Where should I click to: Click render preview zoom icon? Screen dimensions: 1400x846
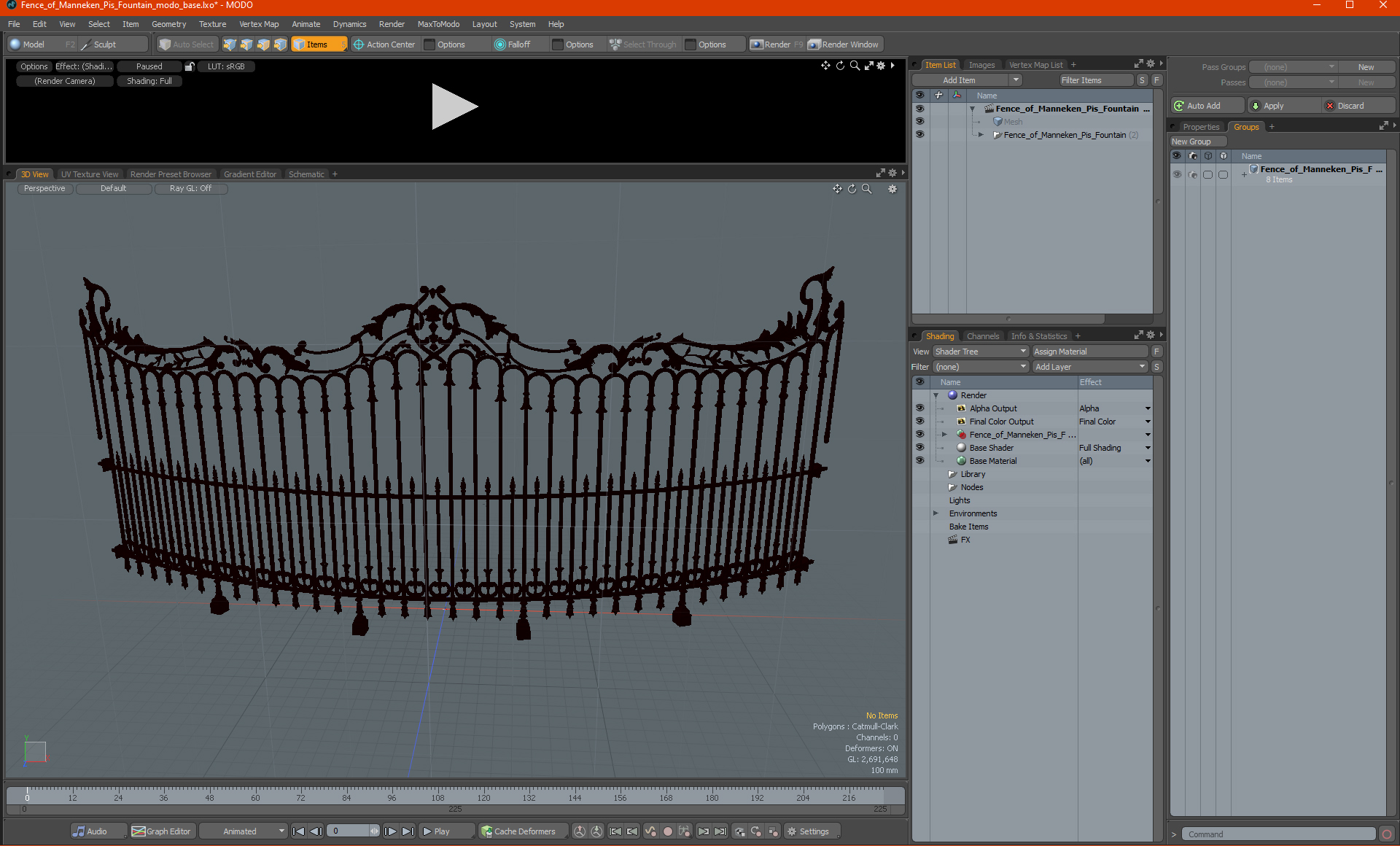(x=855, y=66)
